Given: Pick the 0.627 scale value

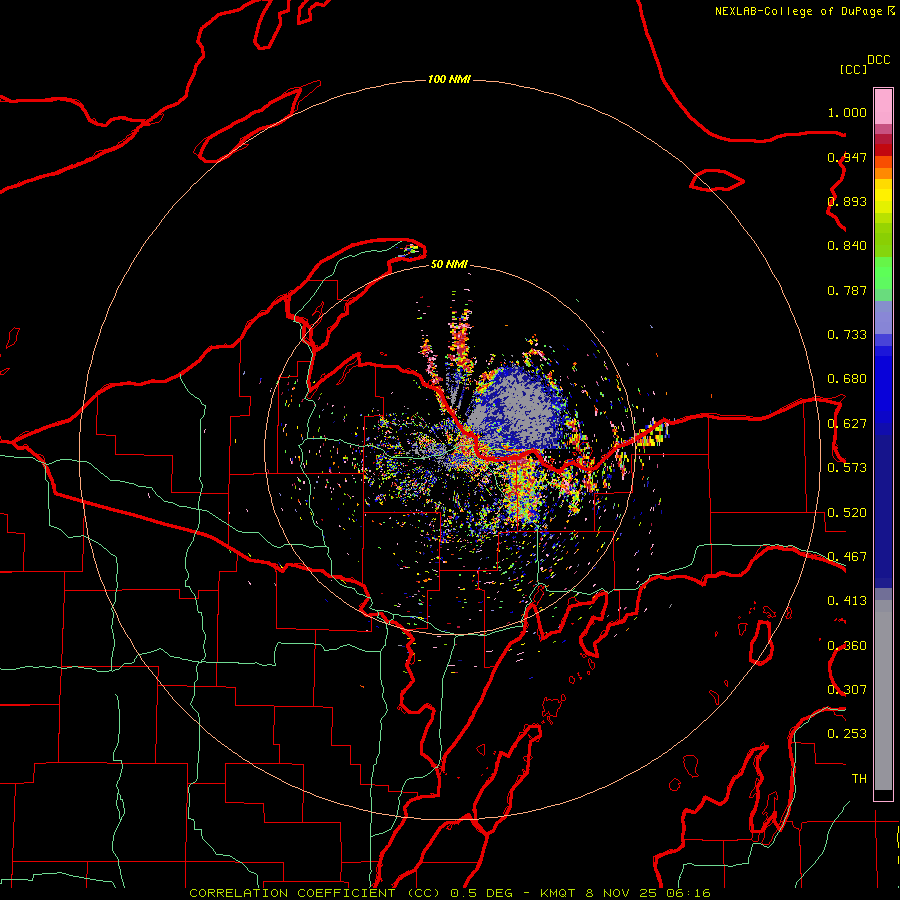Looking at the screenshot, I should (847, 424).
